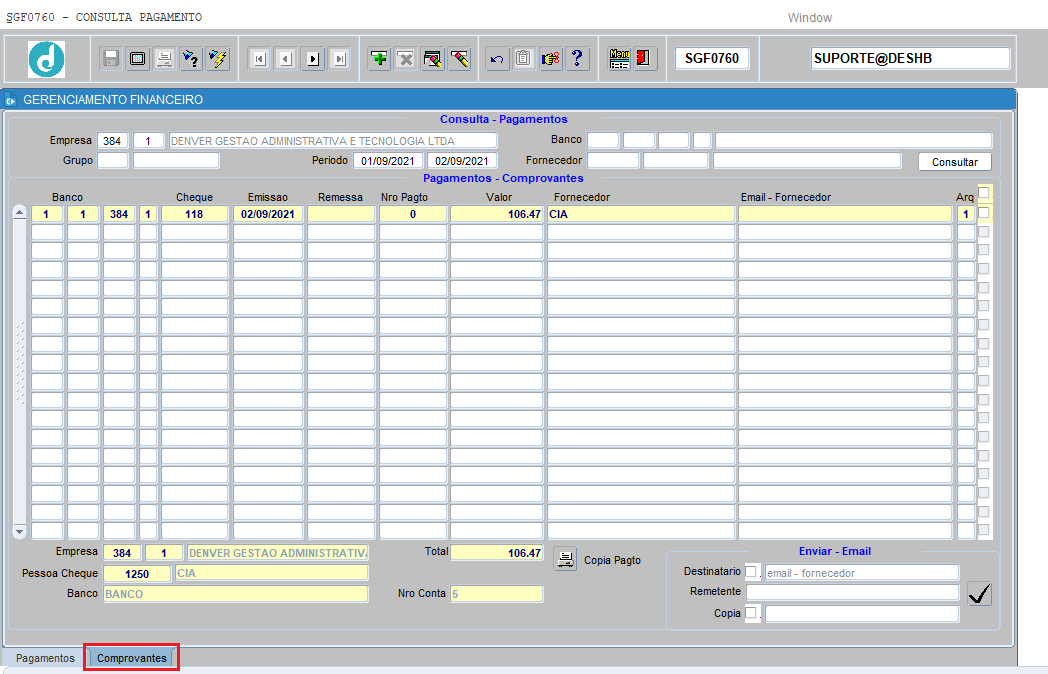Viewport: 1048px width, 674px height.
Task: Click the Delete Record X icon
Action: coord(406,59)
